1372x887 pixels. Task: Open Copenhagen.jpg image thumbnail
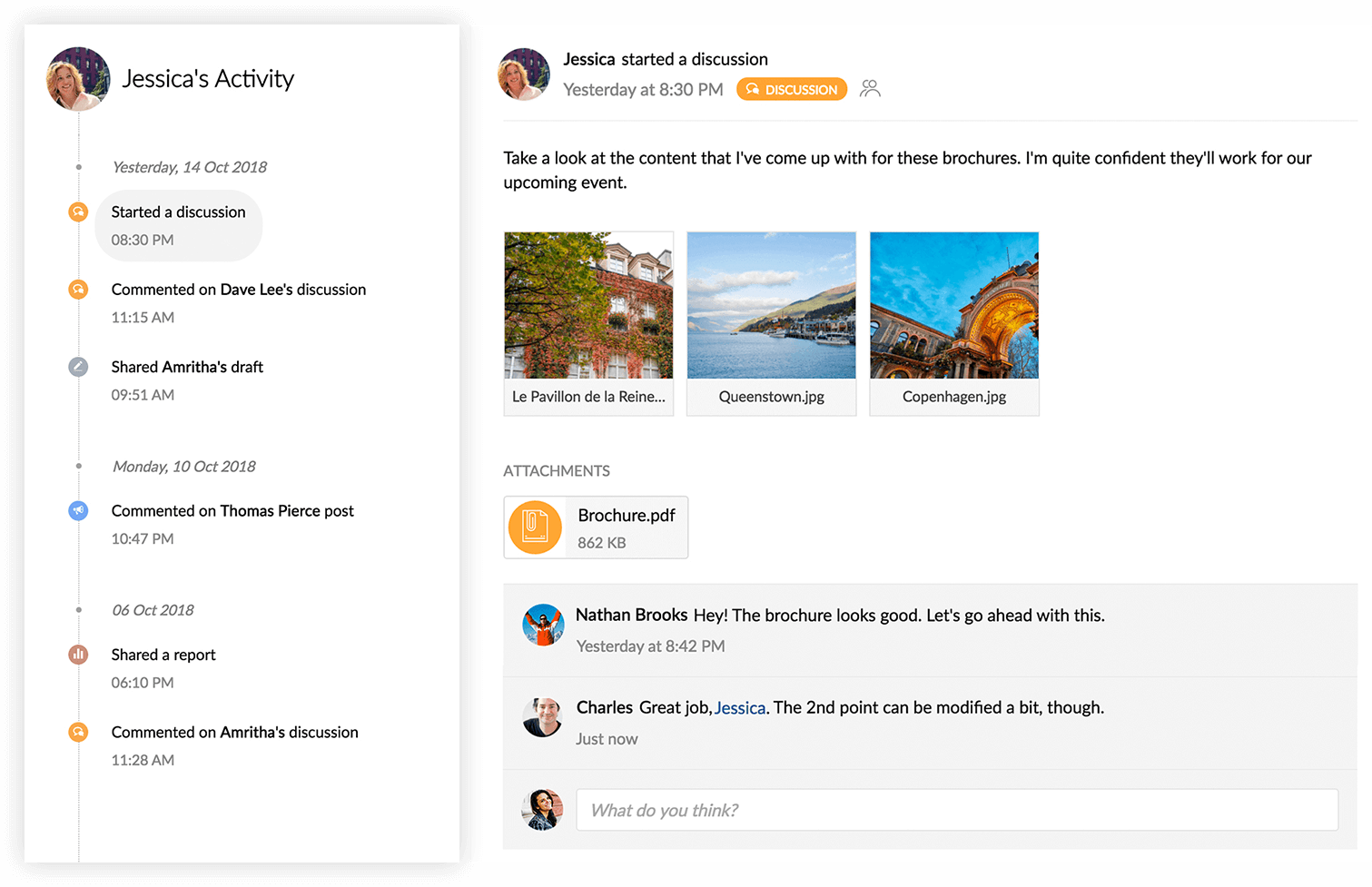[x=954, y=305]
